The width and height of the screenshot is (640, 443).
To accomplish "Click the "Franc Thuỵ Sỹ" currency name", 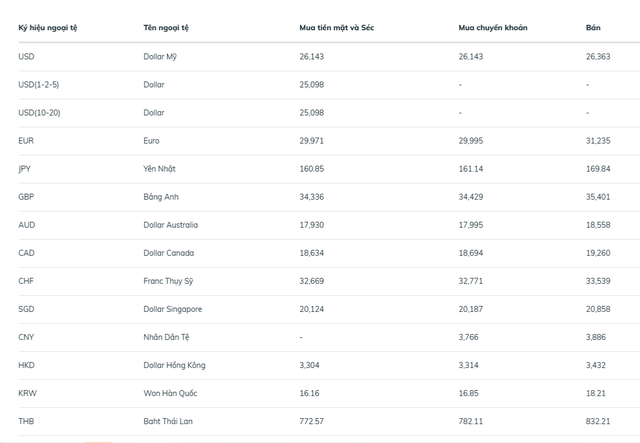I will pyautogui.click(x=169, y=281).
